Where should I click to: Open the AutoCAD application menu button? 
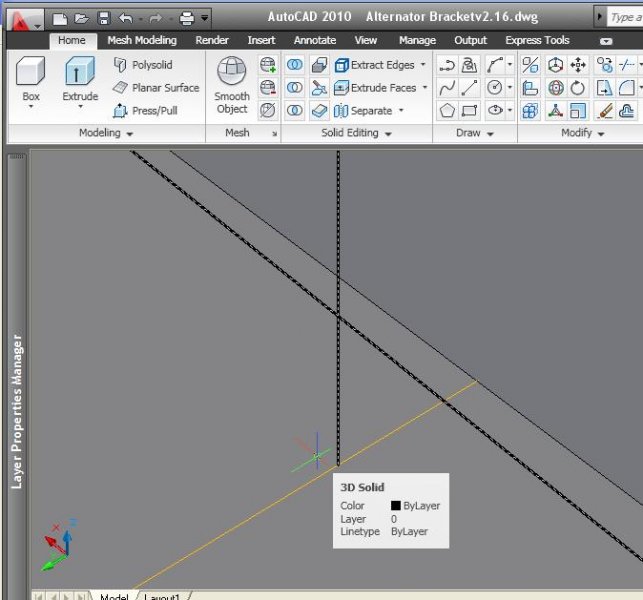click(x=25, y=19)
